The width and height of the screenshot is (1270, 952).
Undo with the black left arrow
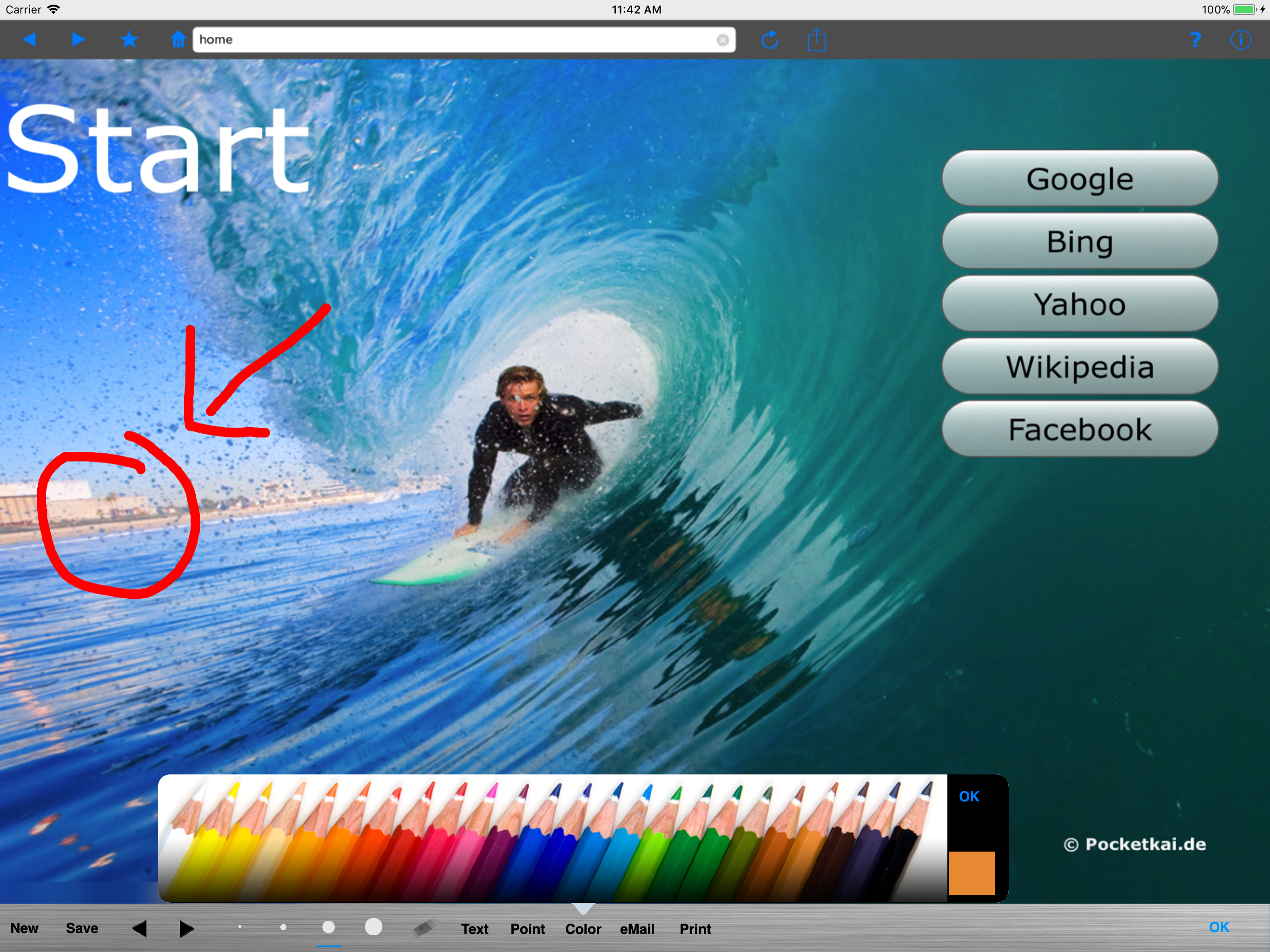(139, 928)
